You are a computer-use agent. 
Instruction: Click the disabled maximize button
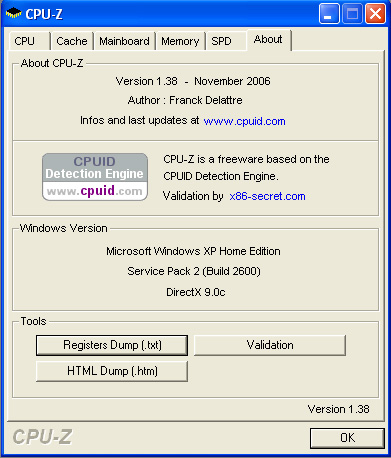352,14
